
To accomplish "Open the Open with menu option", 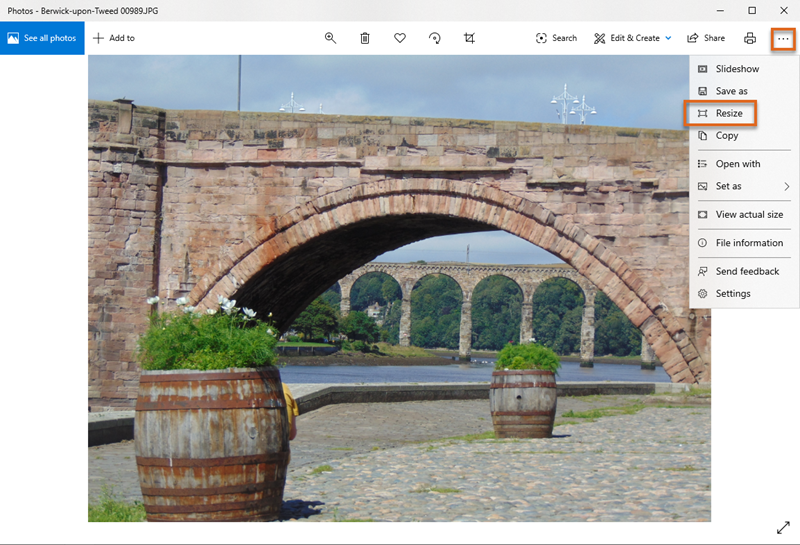I will point(737,164).
